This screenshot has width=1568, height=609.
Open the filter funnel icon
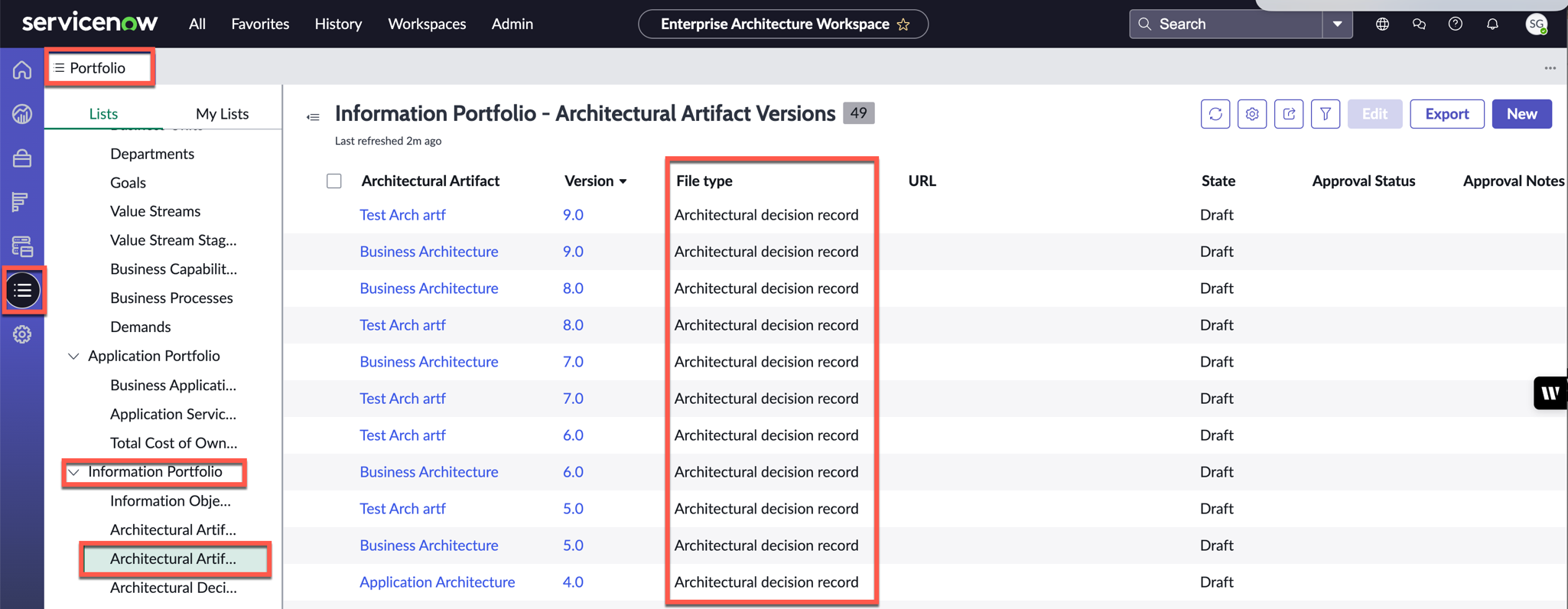click(1326, 114)
